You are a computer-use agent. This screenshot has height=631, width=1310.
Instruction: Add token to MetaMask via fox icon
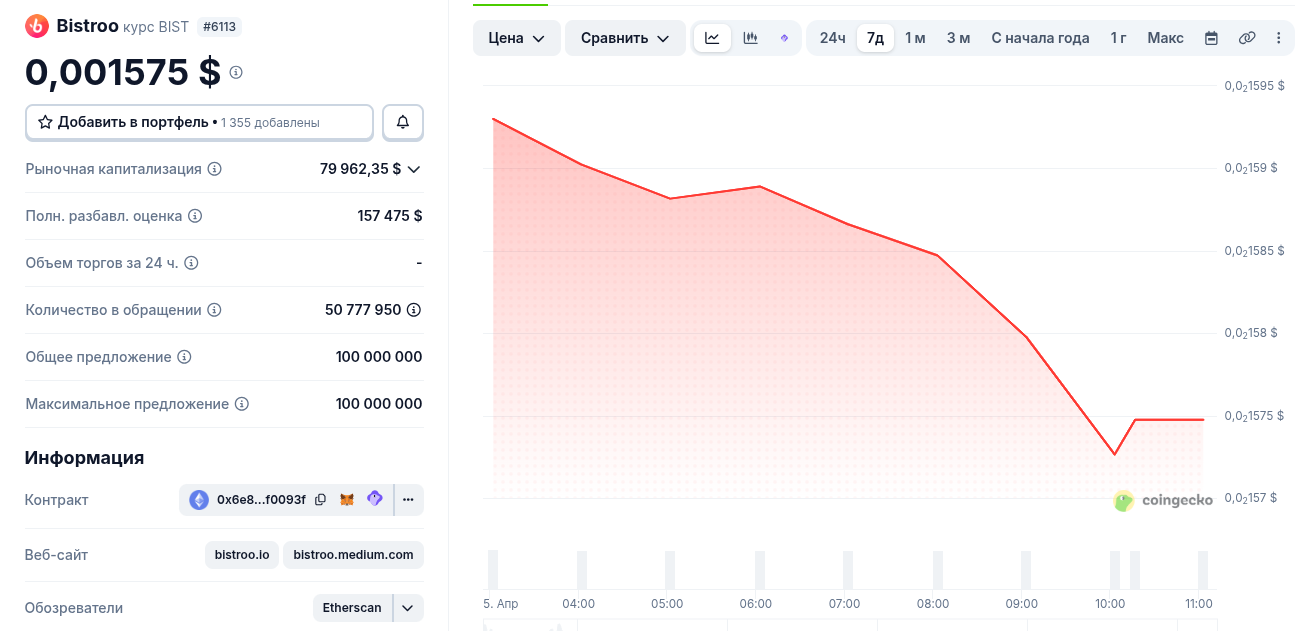347,499
